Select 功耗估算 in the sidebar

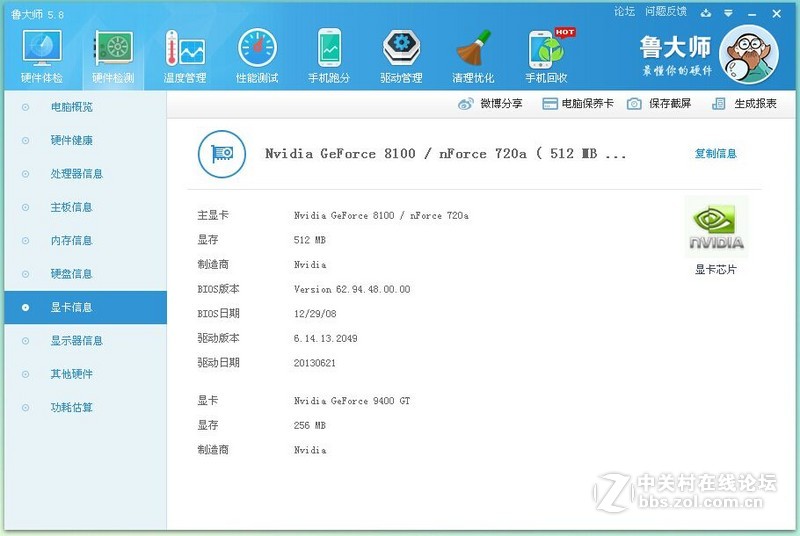pyautogui.click(x=86, y=407)
